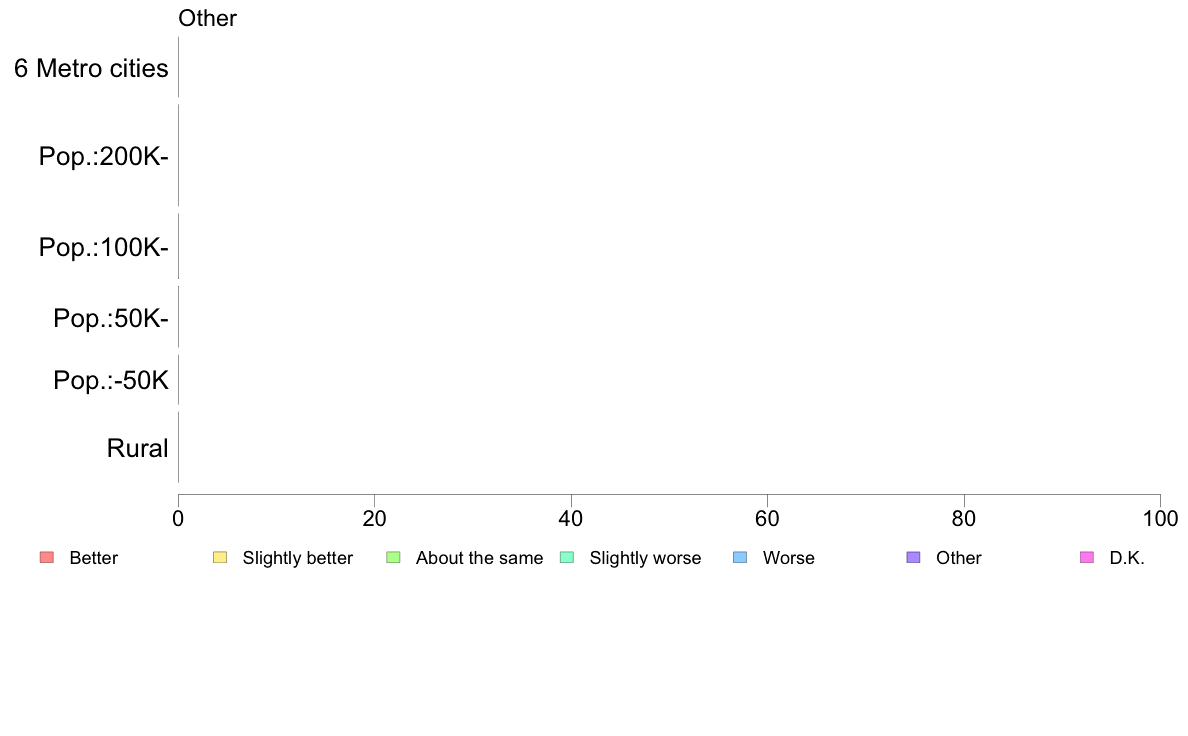Click the pink D.K. legend swatch
Image resolution: width=1188 pixels, height=736 pixels.
tap(1087, 557)
